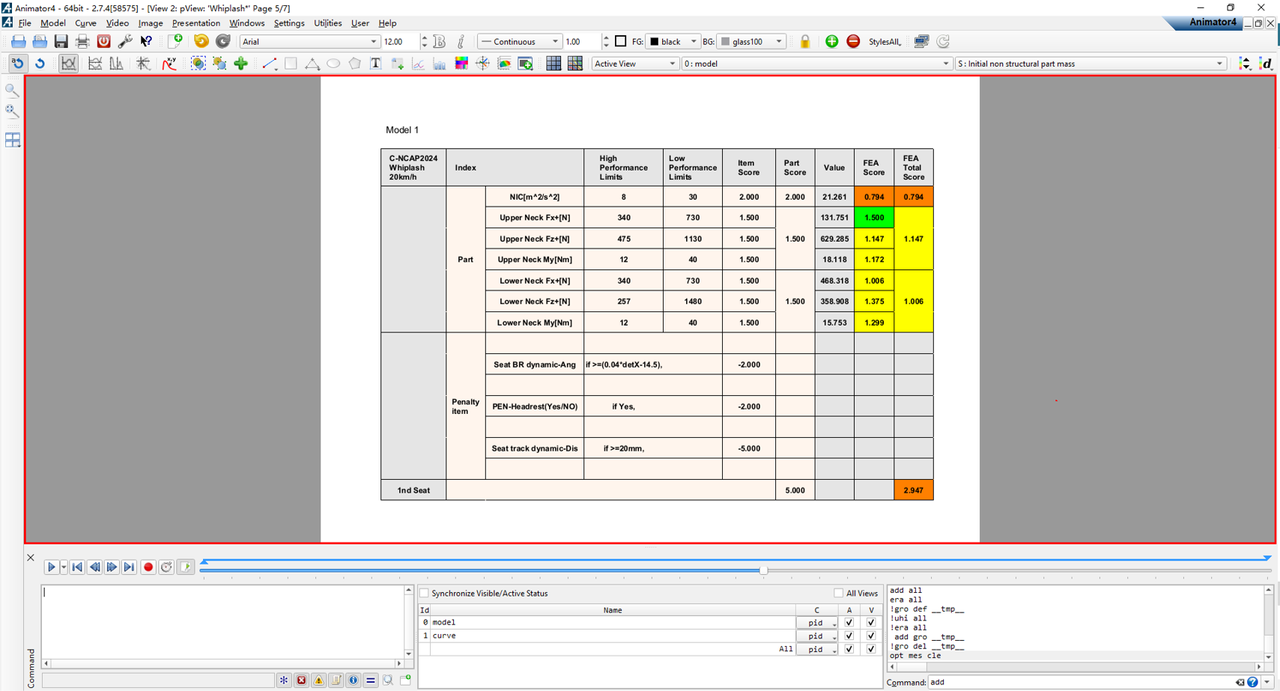Viewport: 1280px width, 691px height.
Task: Open the wrench settings tool
Action: [x=125, y=42]
